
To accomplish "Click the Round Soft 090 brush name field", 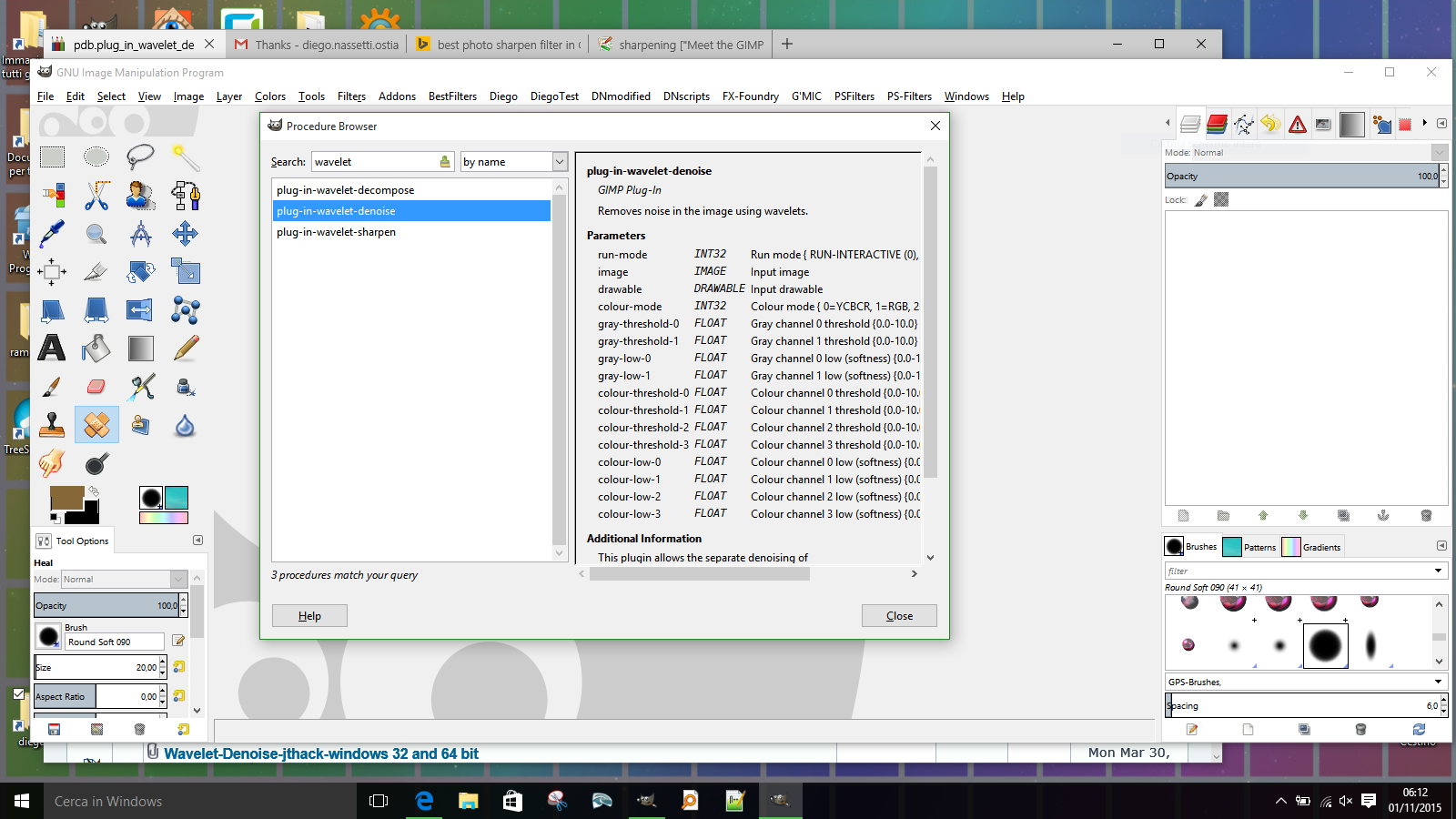I will (x=115, y=642).
